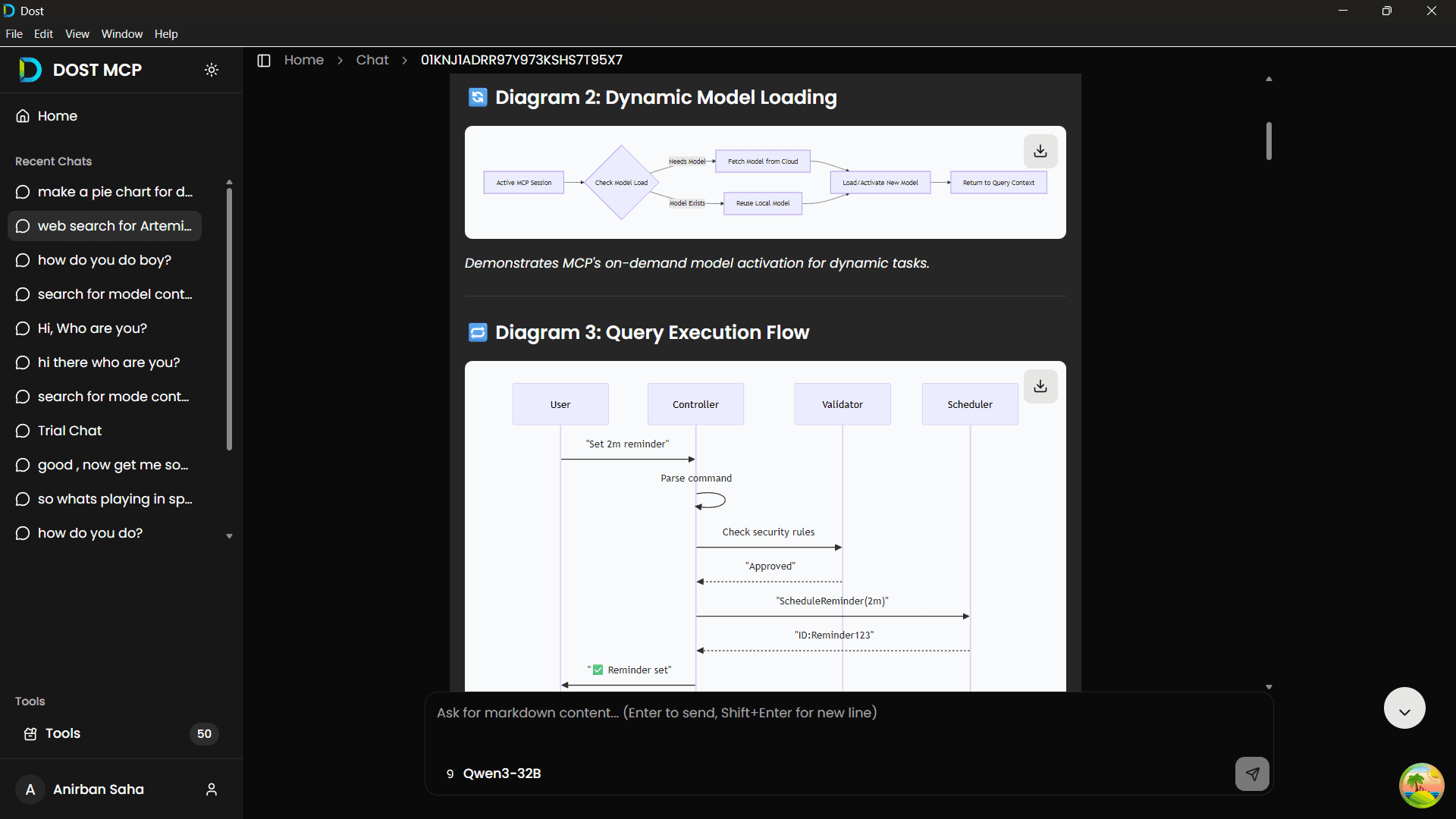Restore down the Dost window
1456x819 pixels.
click(1387, 11)
